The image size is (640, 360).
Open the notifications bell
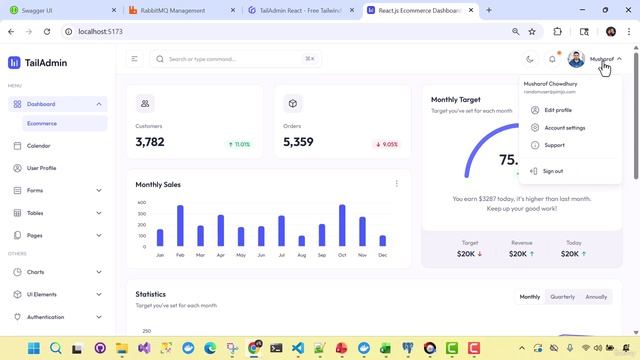[x=552, y=59]
